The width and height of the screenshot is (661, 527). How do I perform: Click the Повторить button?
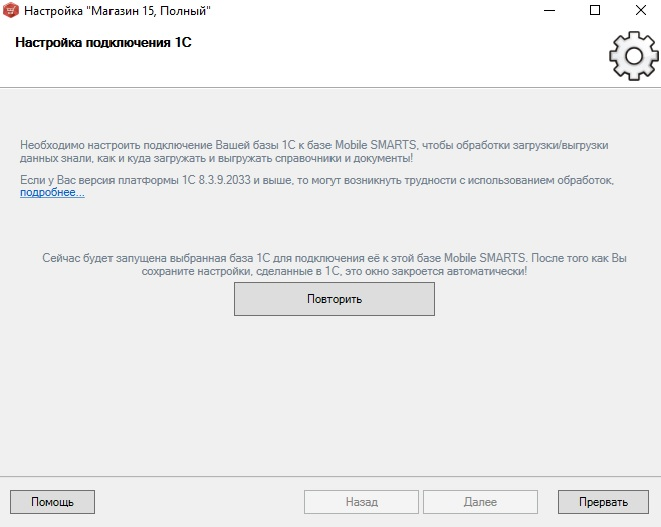point(334,299)
